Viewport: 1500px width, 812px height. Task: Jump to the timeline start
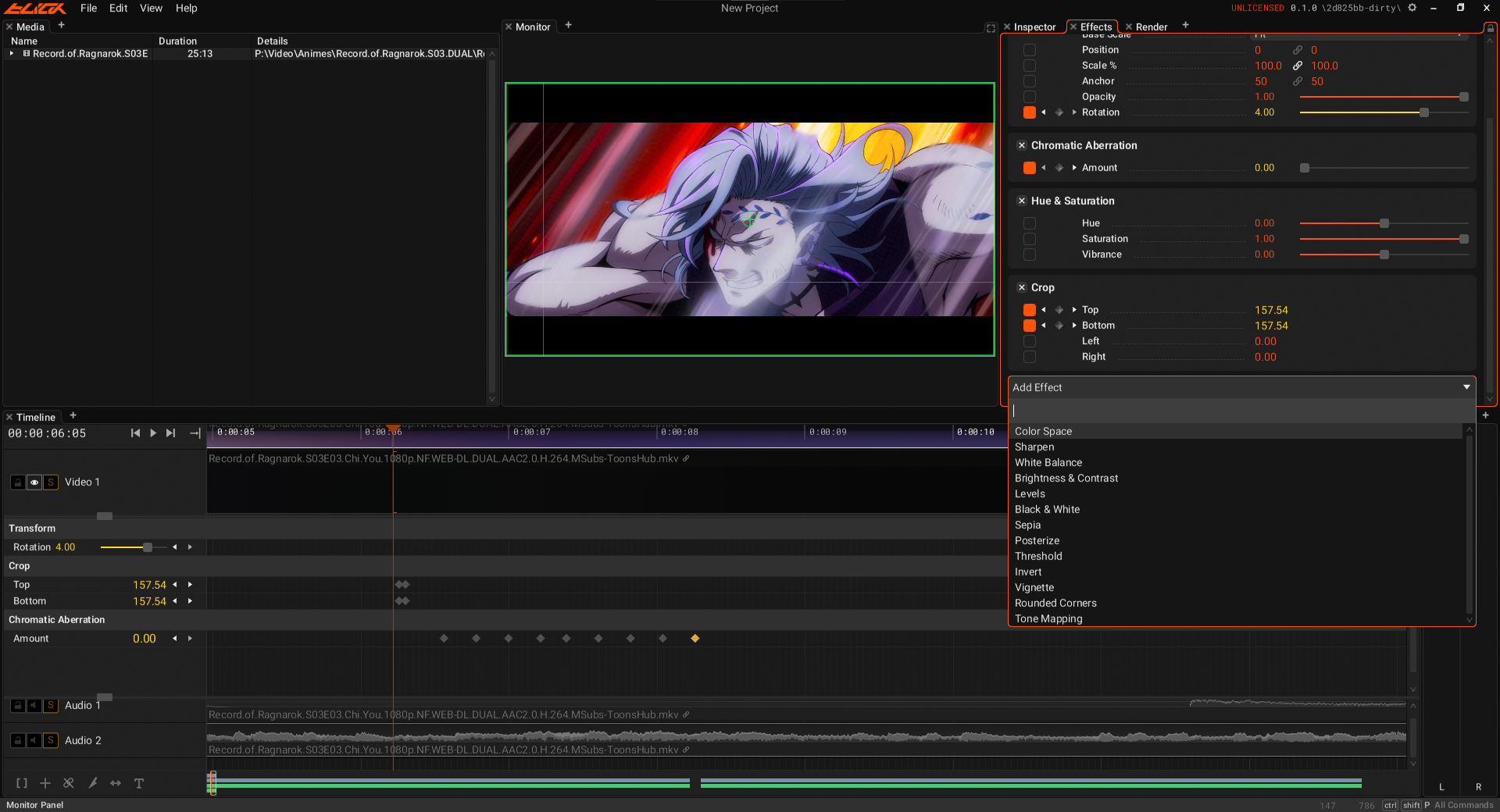135,433
